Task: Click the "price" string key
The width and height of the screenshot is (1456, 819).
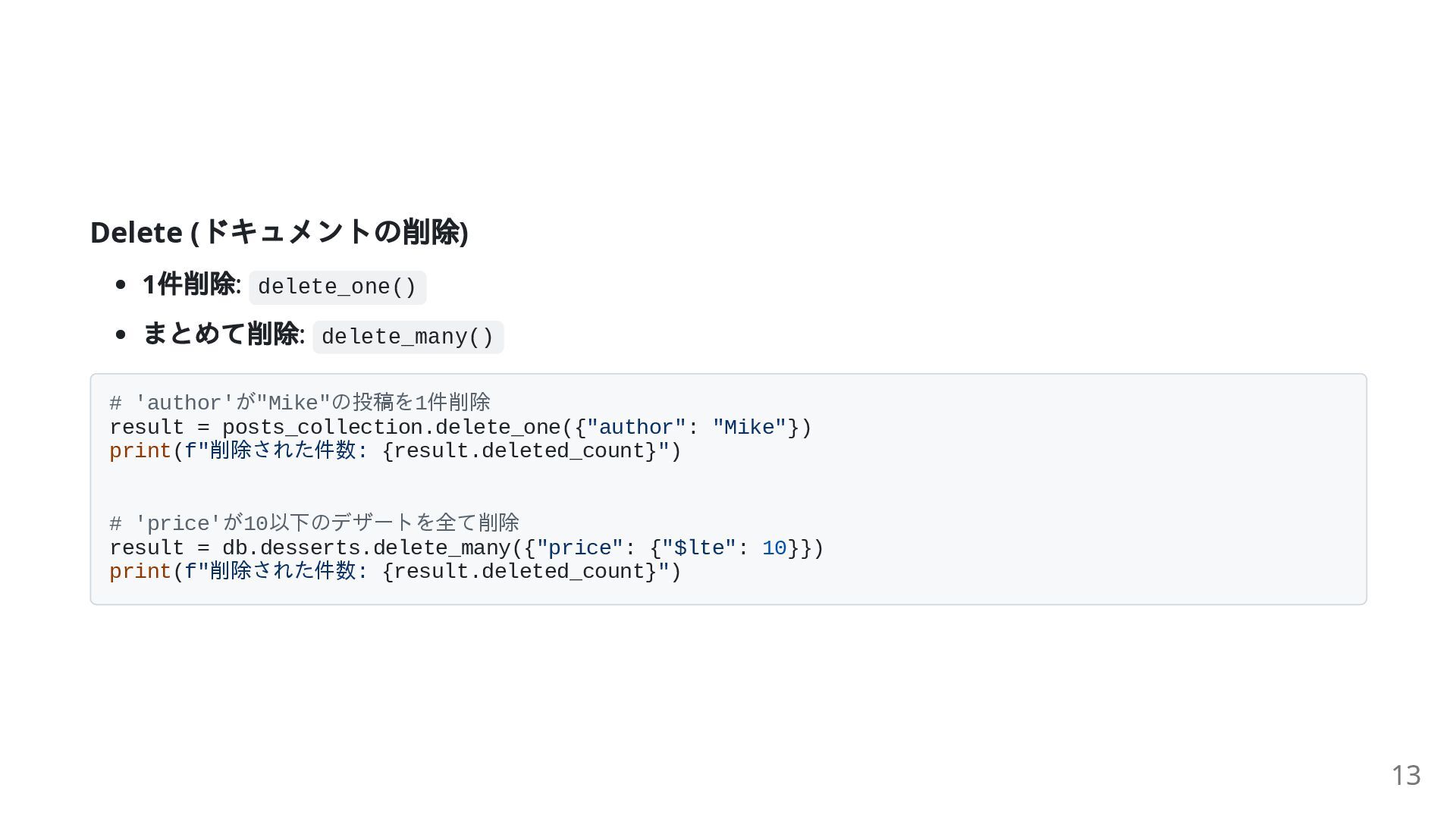Action: pyautogui.click(x=580, y=548)
